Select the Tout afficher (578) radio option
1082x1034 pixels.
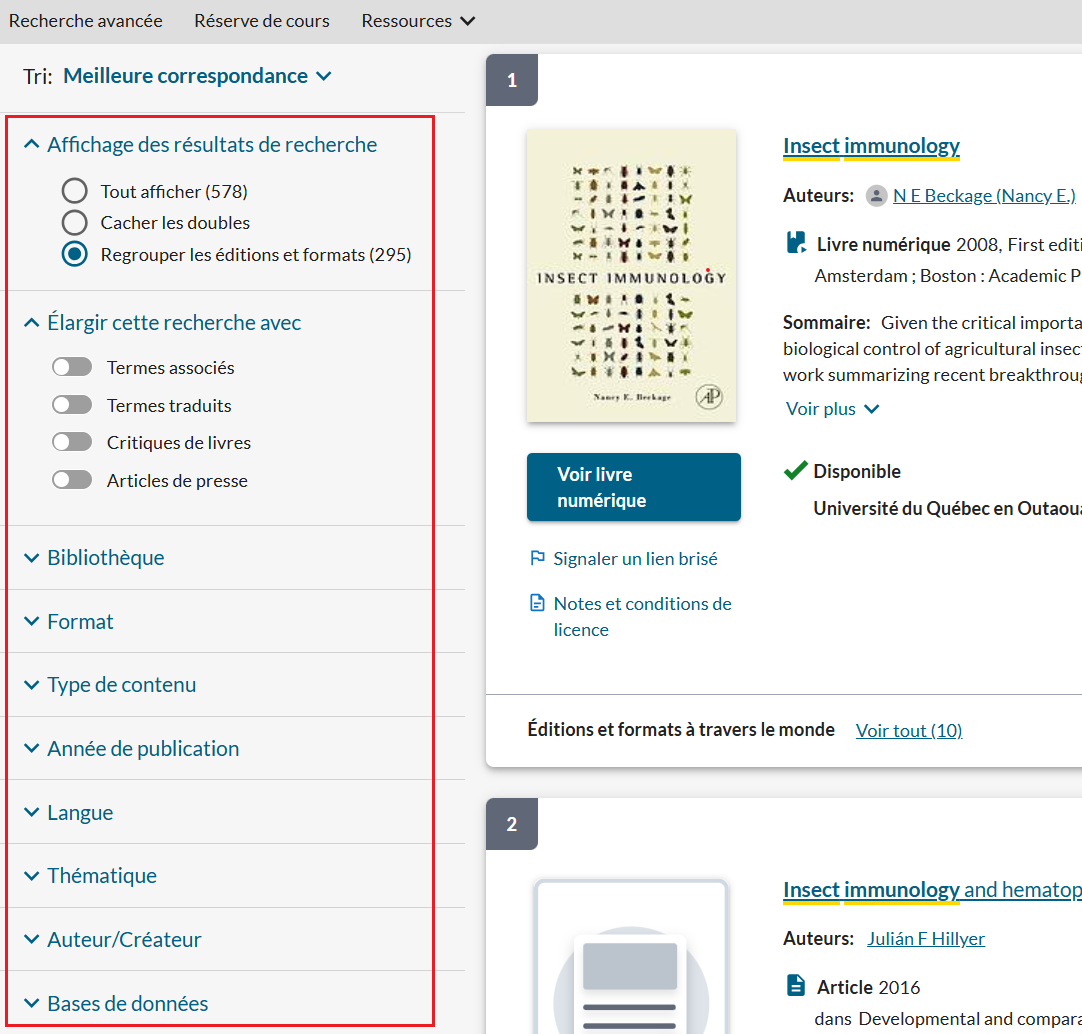click(x=75, y=191)
